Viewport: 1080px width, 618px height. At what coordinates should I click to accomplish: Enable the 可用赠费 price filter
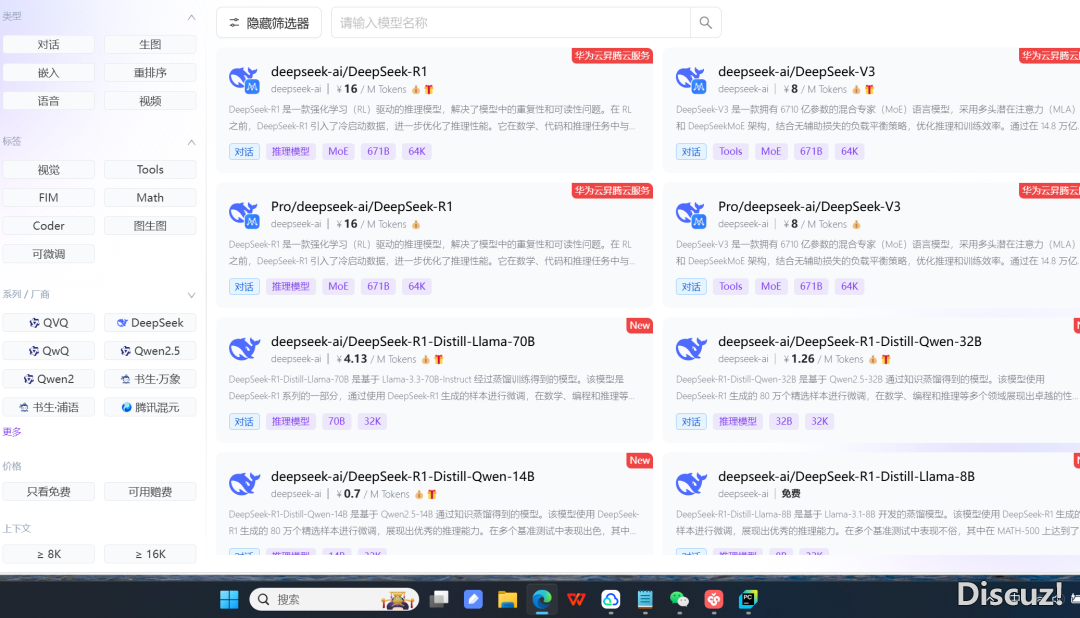[x=150, y=492]
